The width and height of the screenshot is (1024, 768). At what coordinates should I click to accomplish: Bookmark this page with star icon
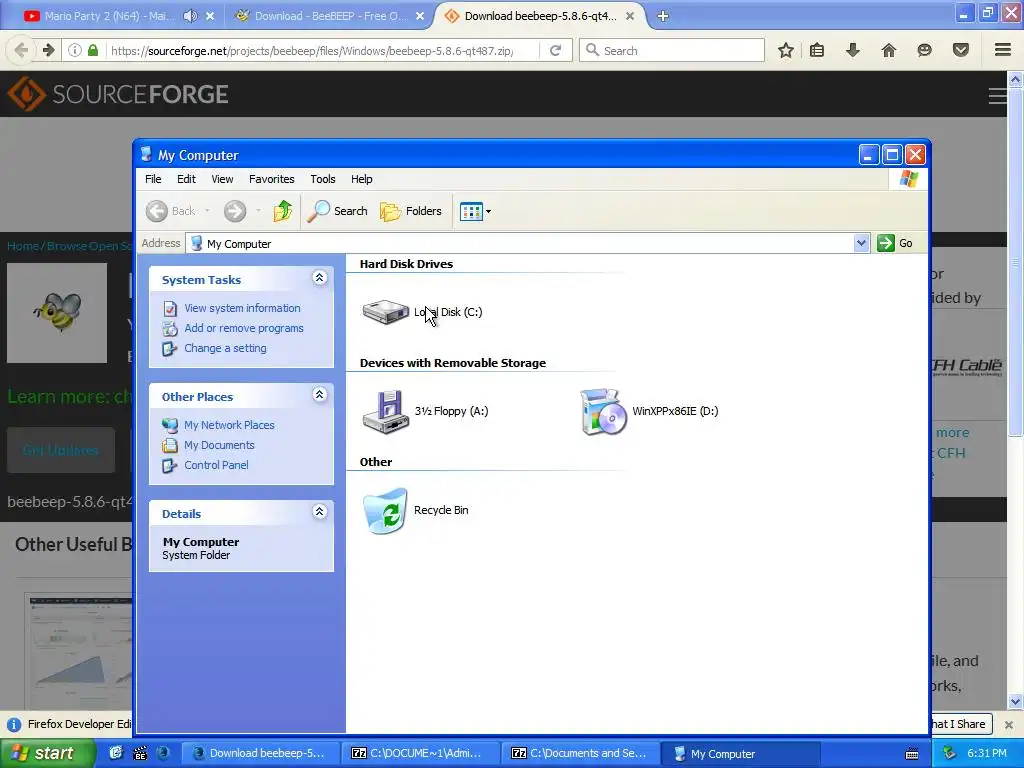click(x=786, y=50)
